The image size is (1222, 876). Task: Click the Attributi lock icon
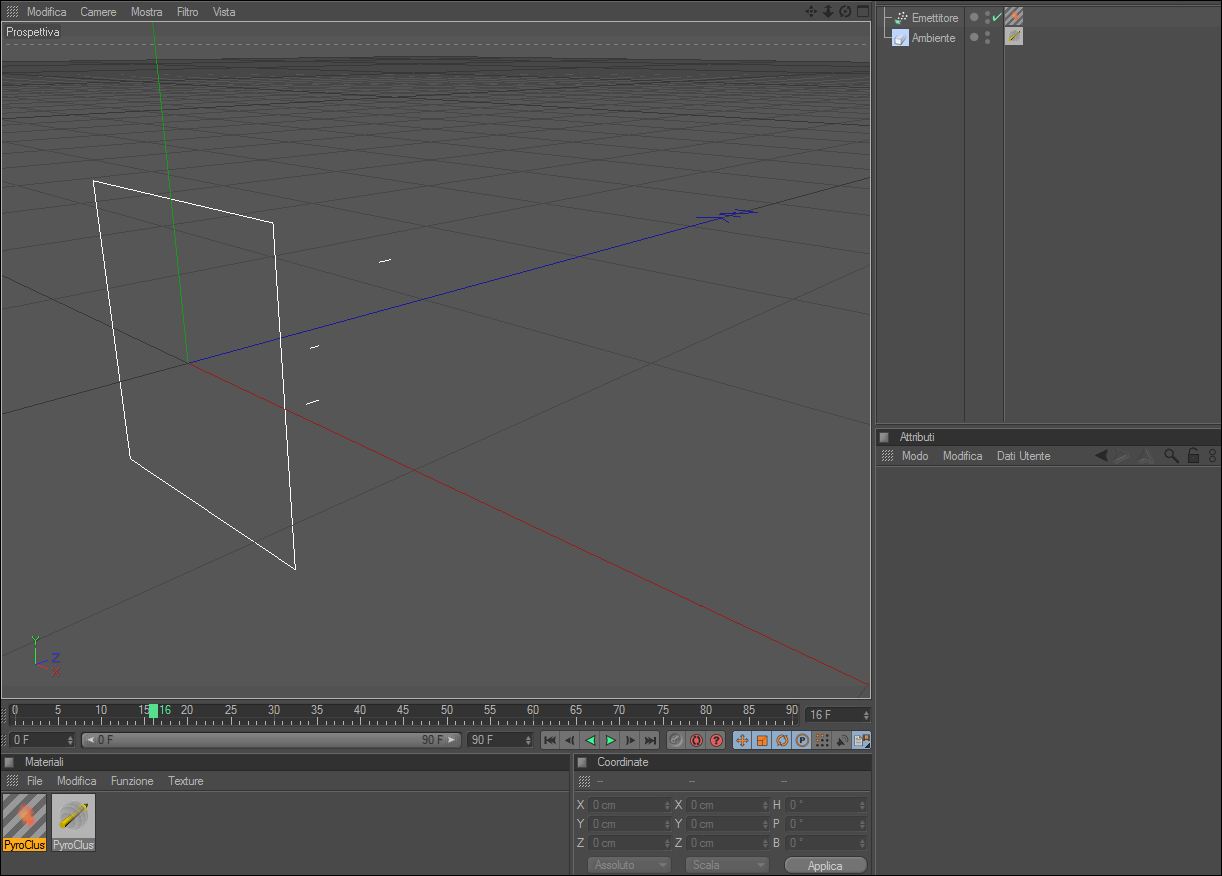(1193, 455)
